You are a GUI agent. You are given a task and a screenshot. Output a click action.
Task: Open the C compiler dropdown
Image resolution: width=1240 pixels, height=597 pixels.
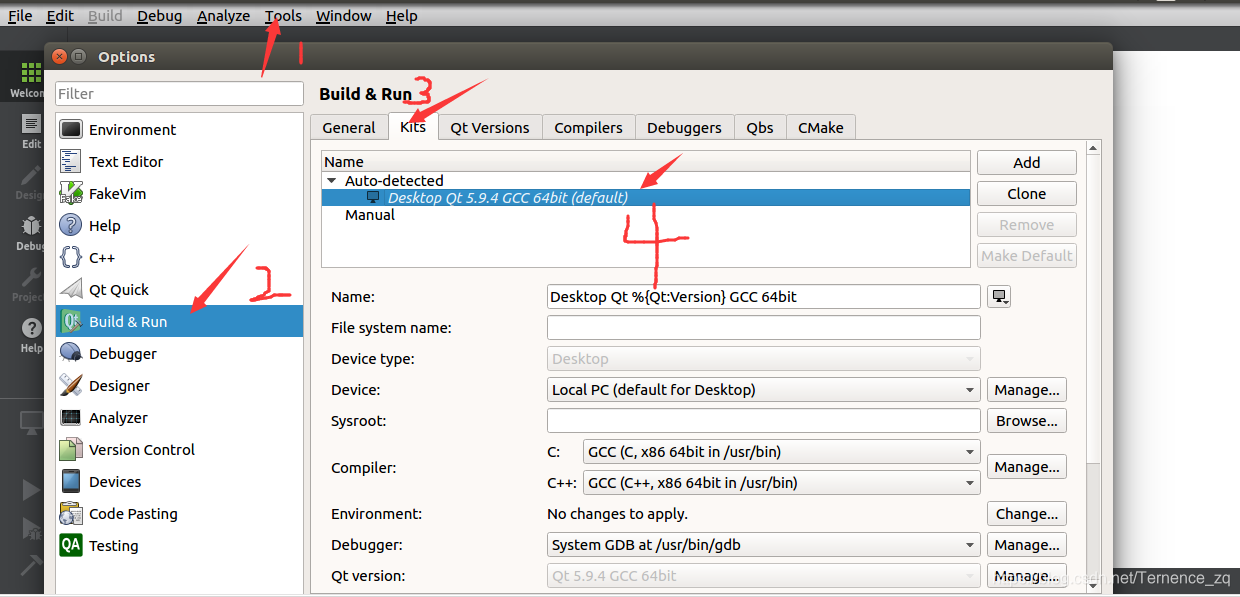pyautogui.click(x=782, y=452)
